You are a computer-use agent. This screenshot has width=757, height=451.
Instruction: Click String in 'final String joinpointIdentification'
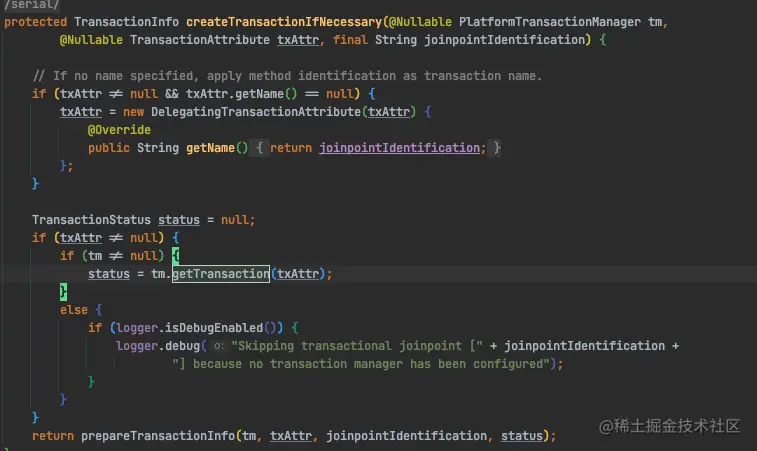pyautogui.click(x=396, y=40)
